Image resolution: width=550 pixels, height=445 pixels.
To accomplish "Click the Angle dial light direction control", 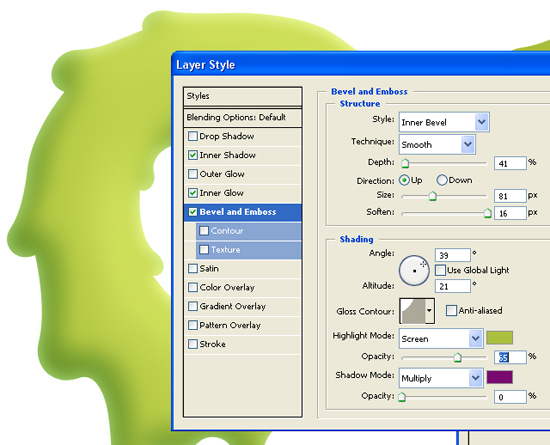I will [414, 270].
